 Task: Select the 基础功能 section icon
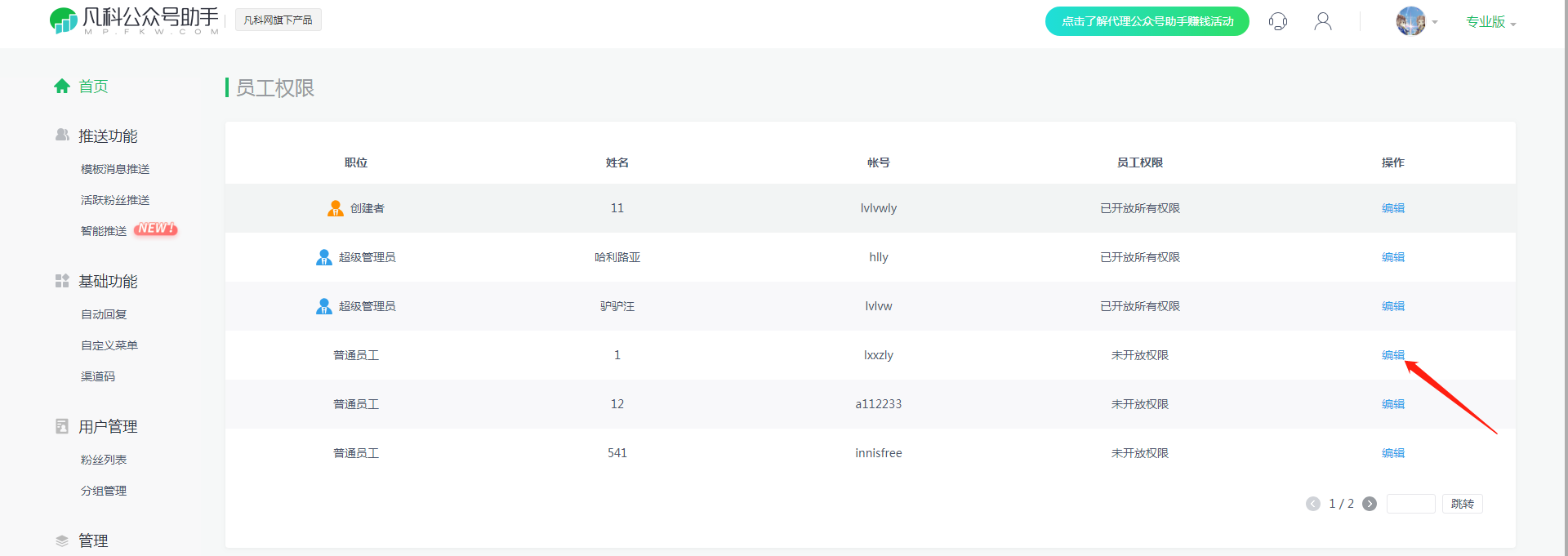coord(62,281)
